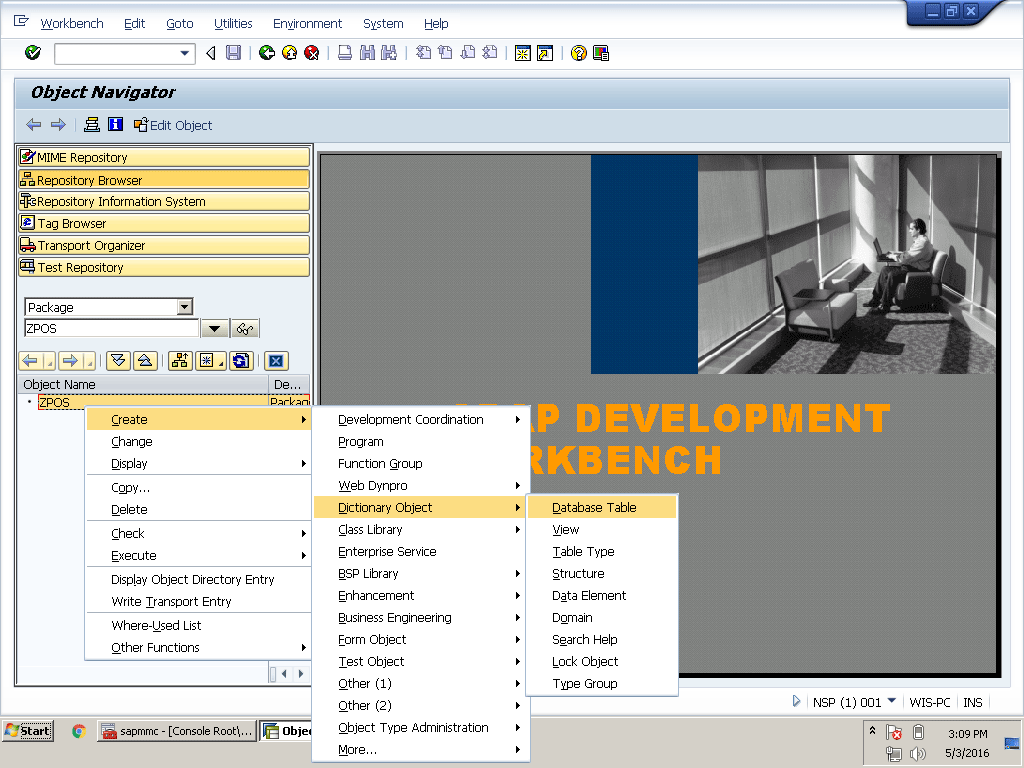Viewport: 1024px width, 768px height.
Task: Click the yellow Exit arrow icon
Action: (x=289, y=53)
